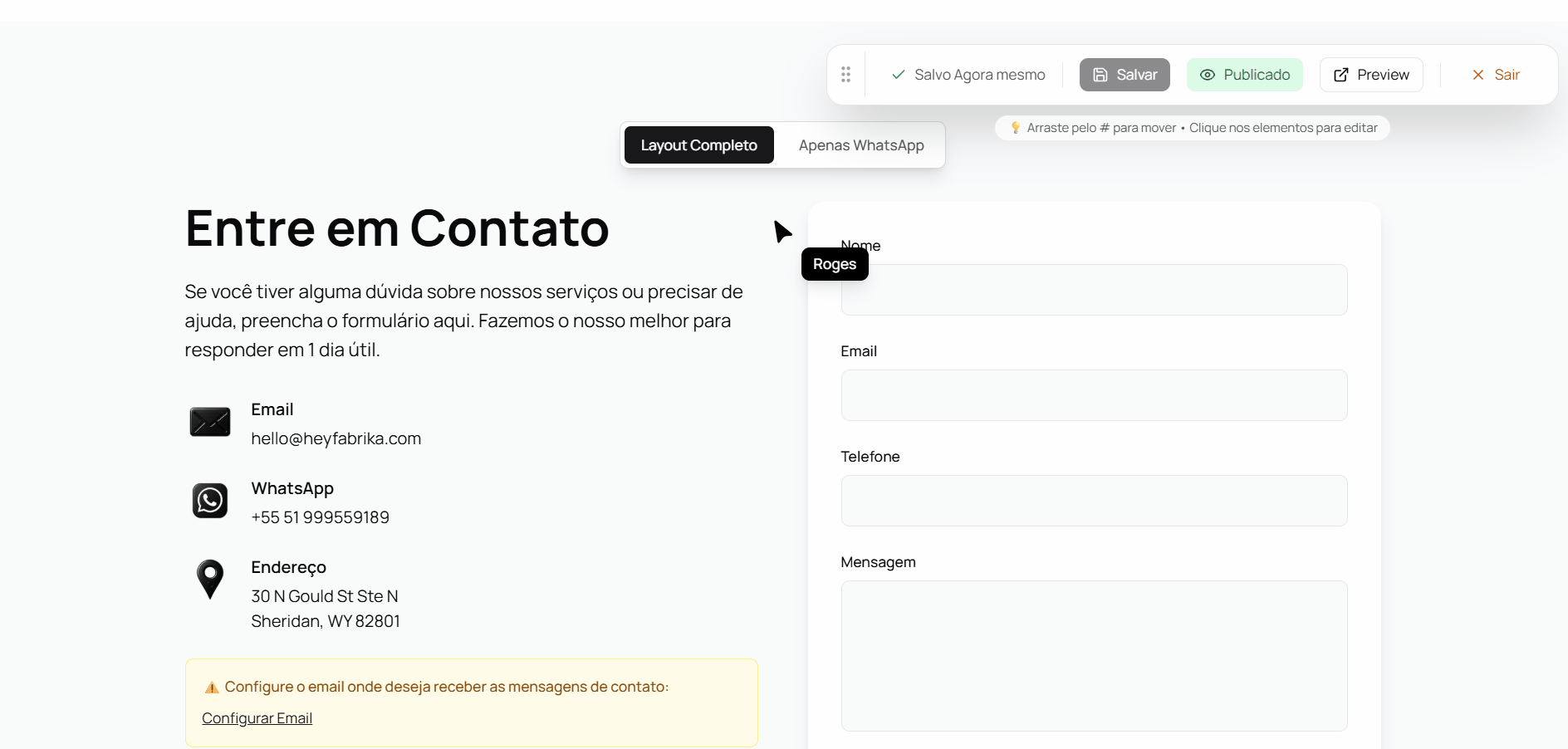Click the Mensagem text area
Viewport: 1568px width, 749px height.
coord(1093,656)
